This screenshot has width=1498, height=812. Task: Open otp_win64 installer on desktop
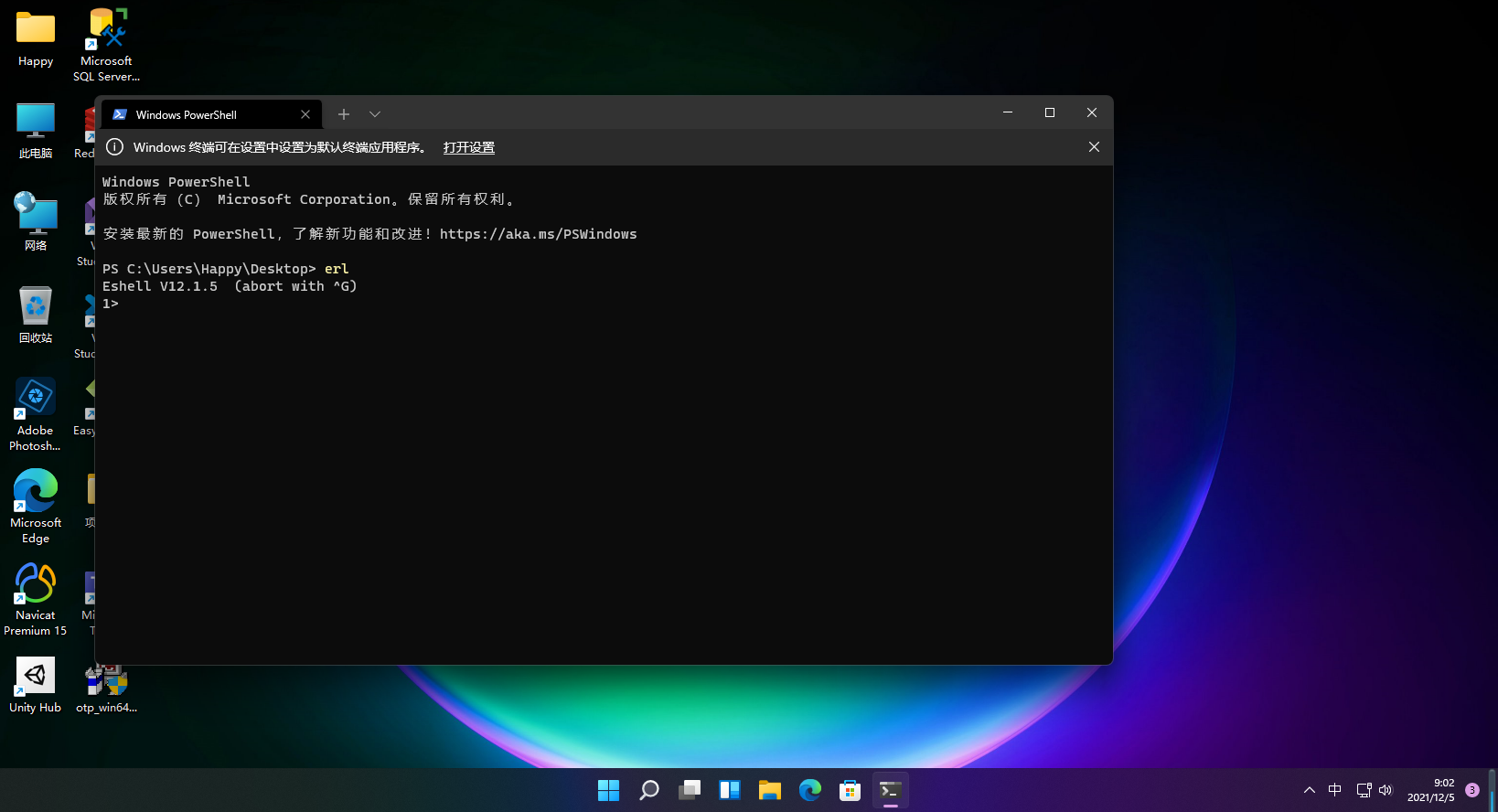coord(106,689)
